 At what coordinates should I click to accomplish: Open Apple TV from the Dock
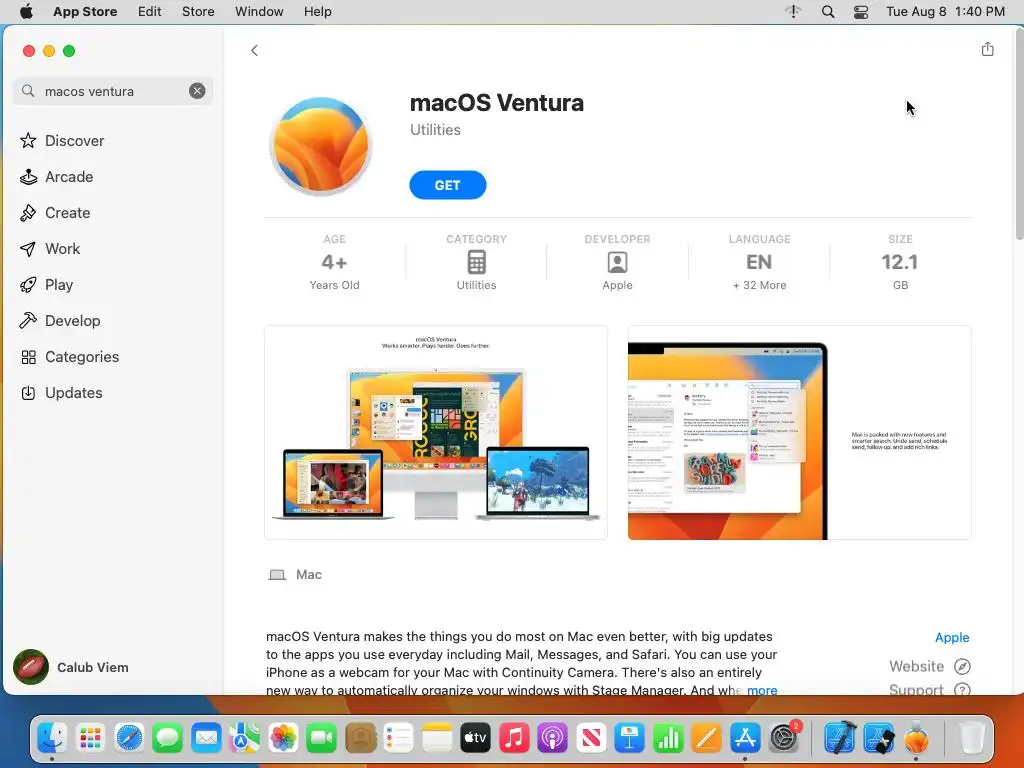(x=475, y=738)
